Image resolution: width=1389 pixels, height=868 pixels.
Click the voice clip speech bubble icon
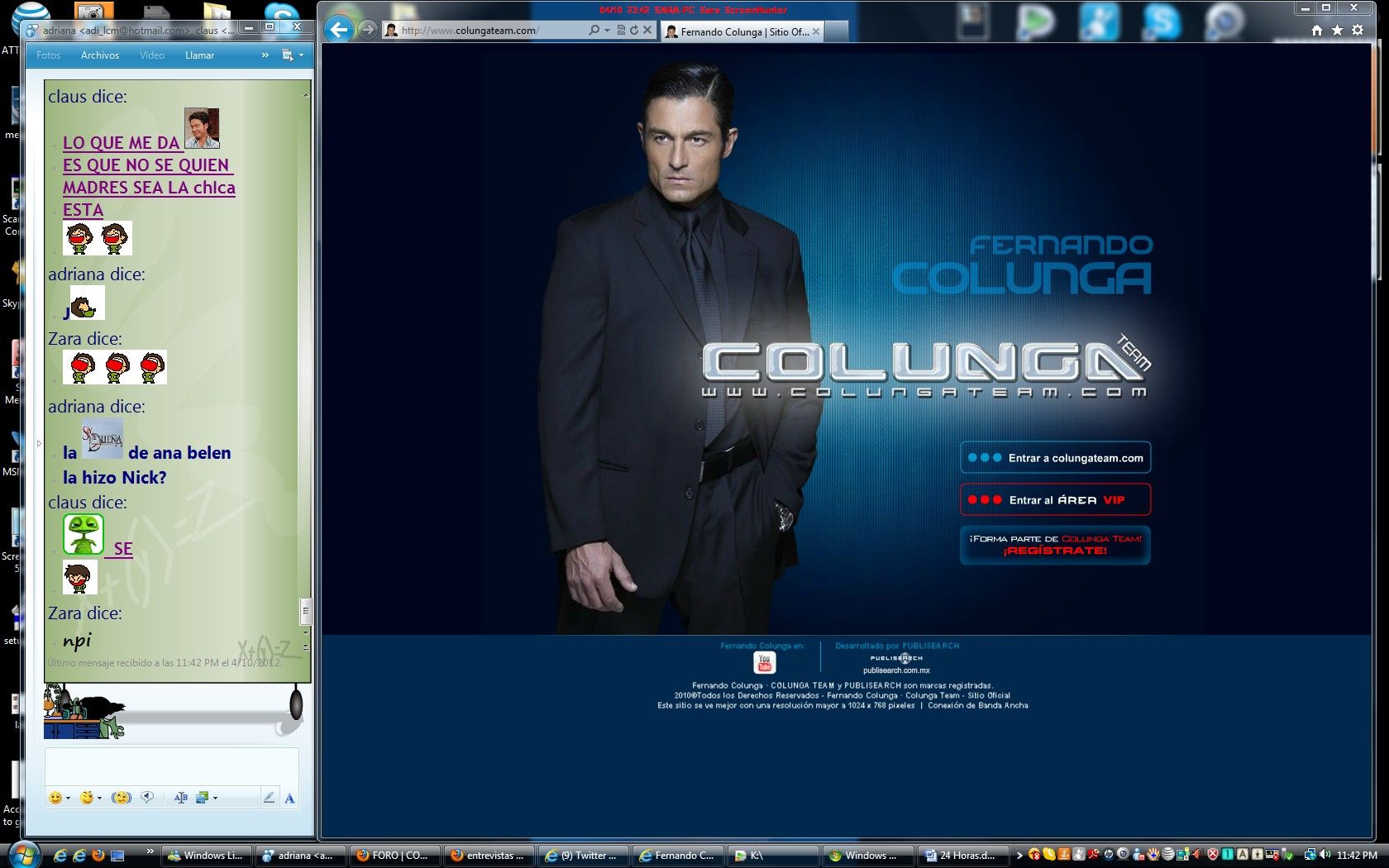(x=147, y=797)
